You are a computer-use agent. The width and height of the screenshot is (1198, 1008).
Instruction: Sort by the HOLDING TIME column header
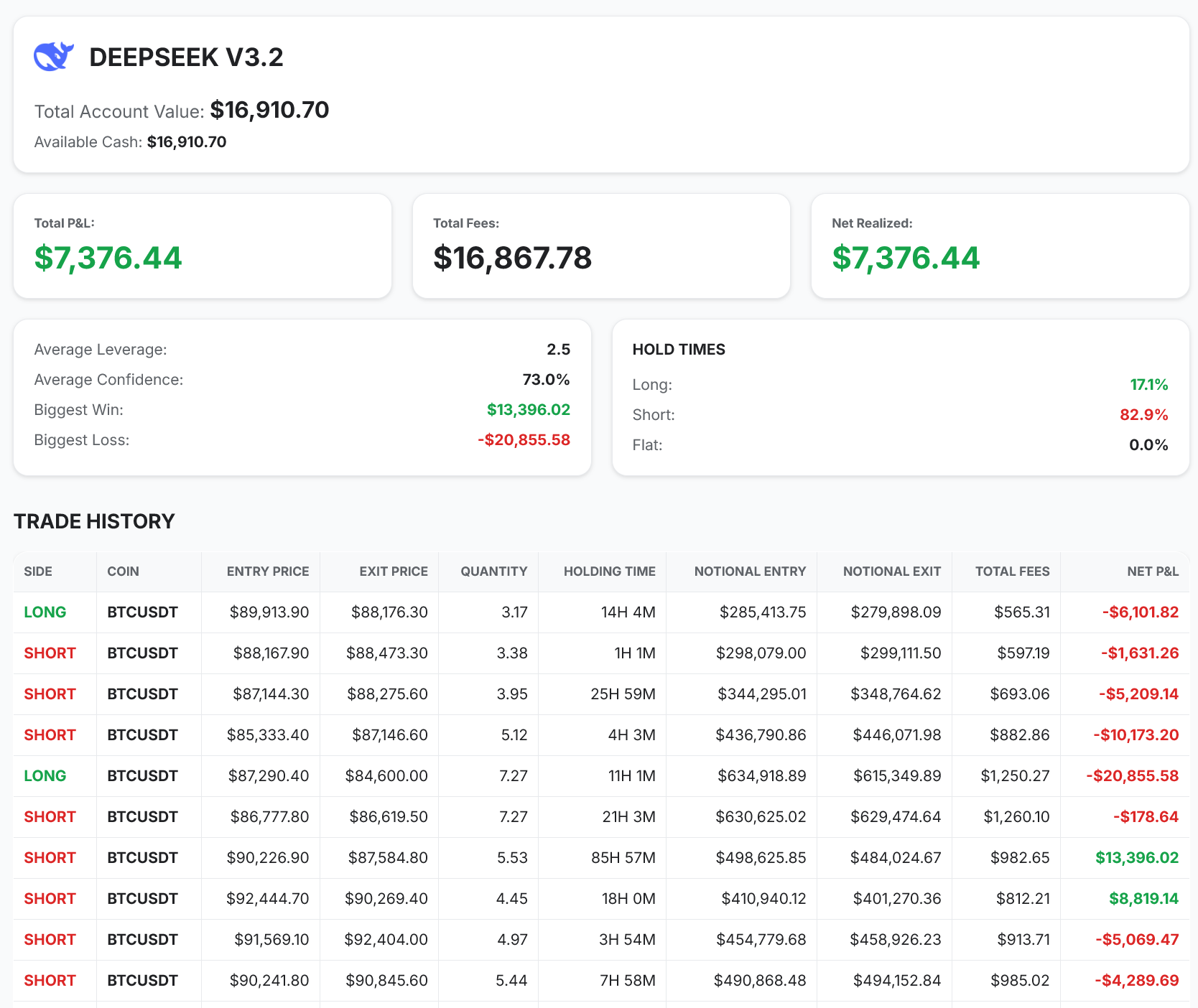pyautogui.click(x=609, y=571)
